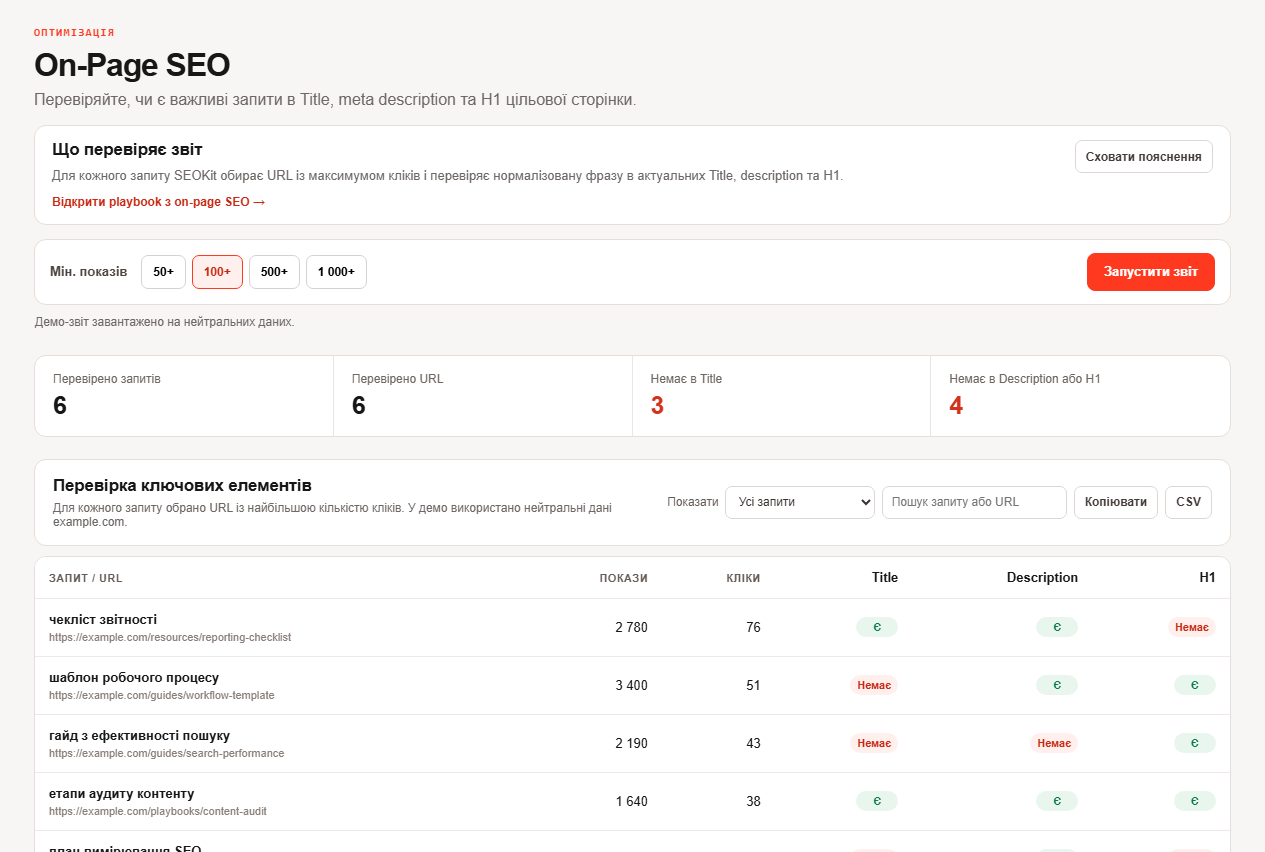This screenshot has height=852, width=1265.
Task: Click the Title column header
Action: (885, 578)
